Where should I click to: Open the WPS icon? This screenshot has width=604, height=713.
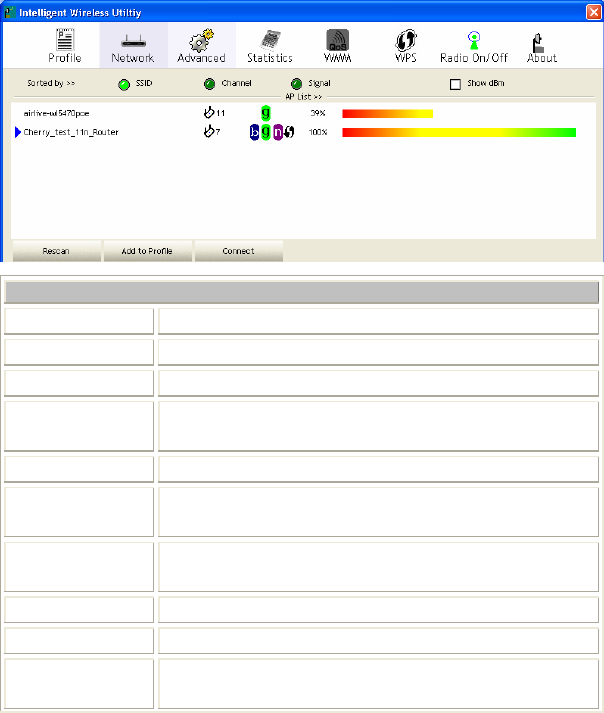pos(405,40)
